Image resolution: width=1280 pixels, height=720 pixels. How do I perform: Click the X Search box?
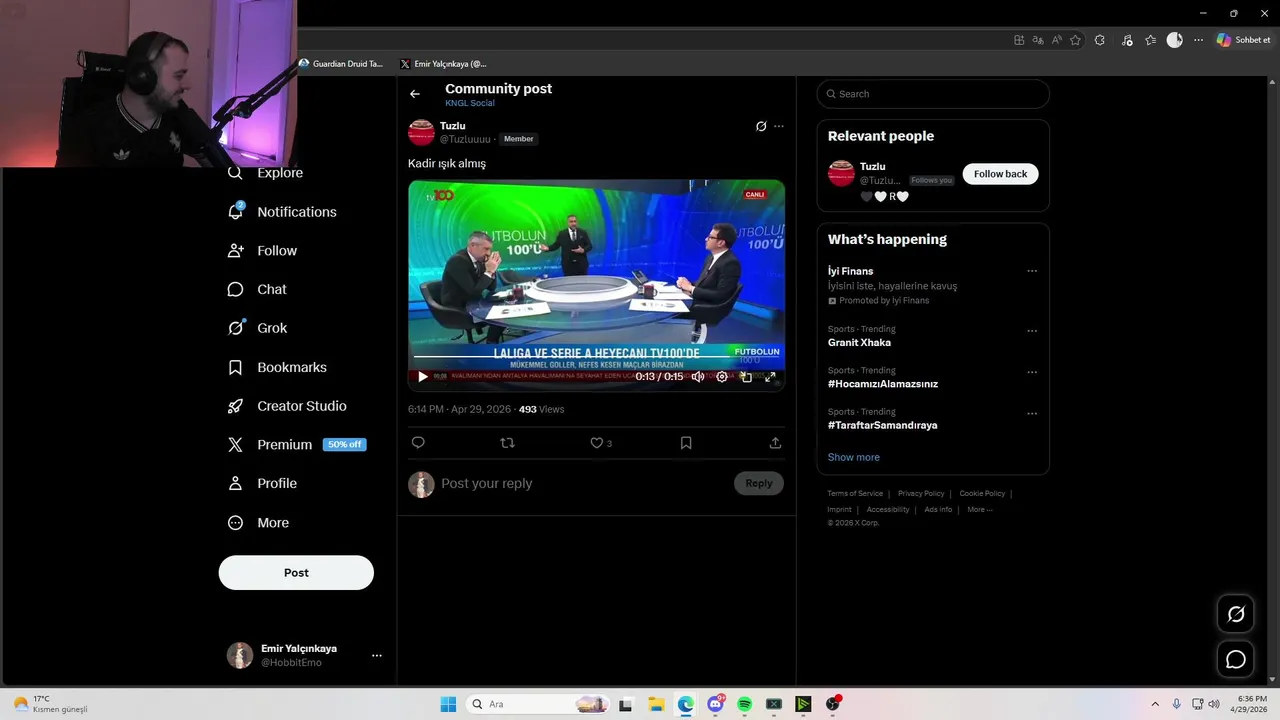click(933, 94)
